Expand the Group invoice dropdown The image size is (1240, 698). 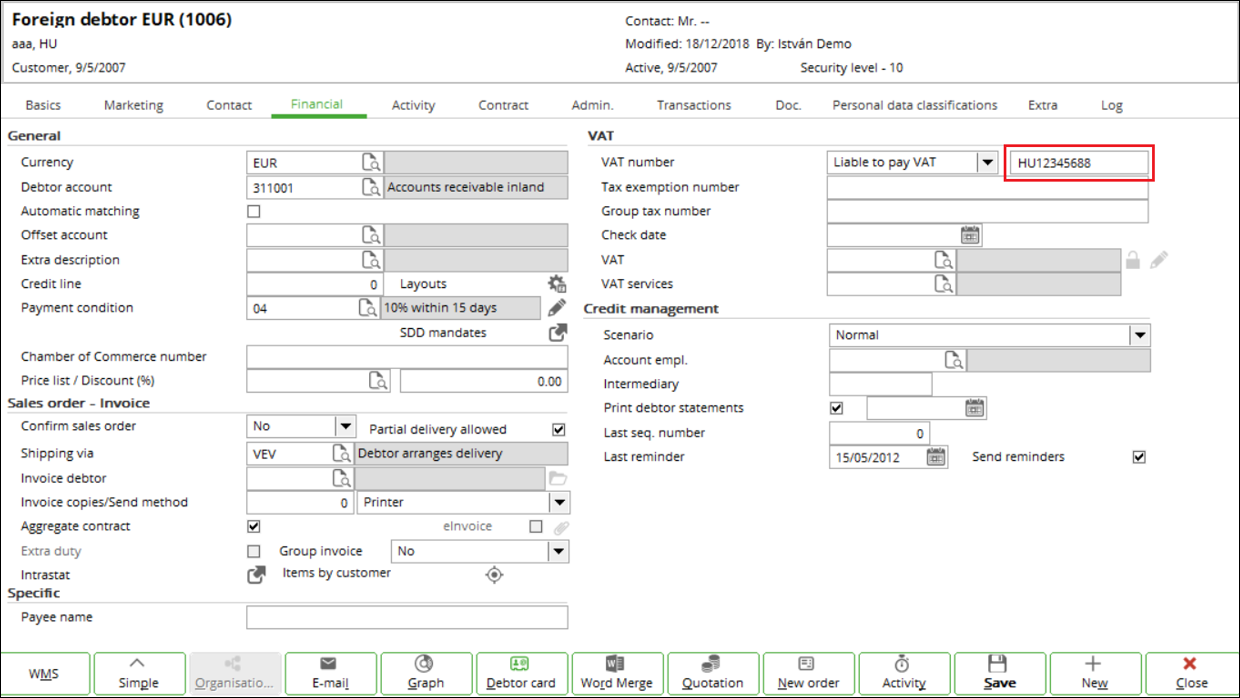(558, 551)
